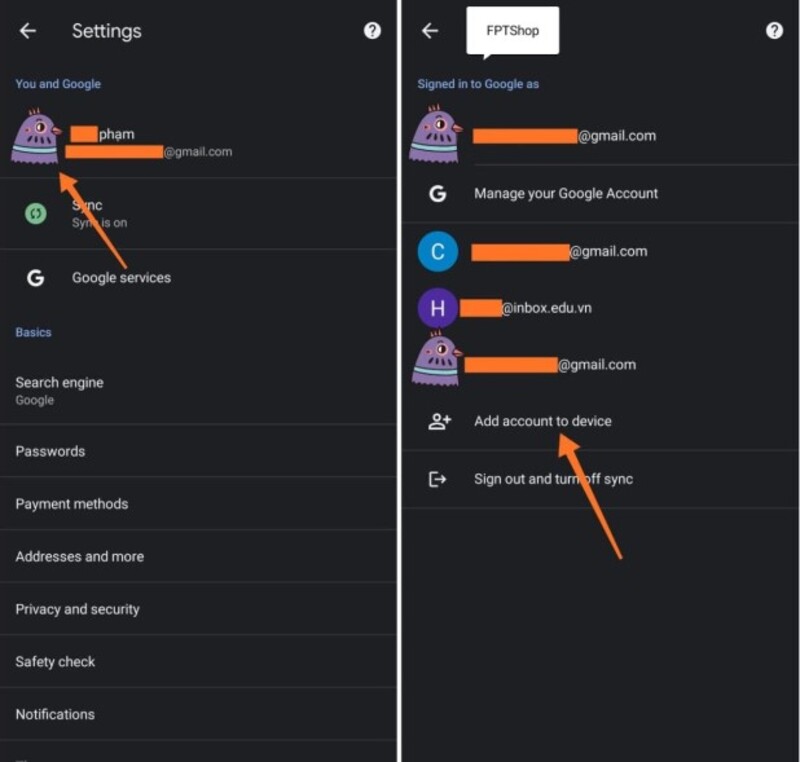Open the Passwords setting
Viewport: 800px width, 762px height.
pos(198,451)
